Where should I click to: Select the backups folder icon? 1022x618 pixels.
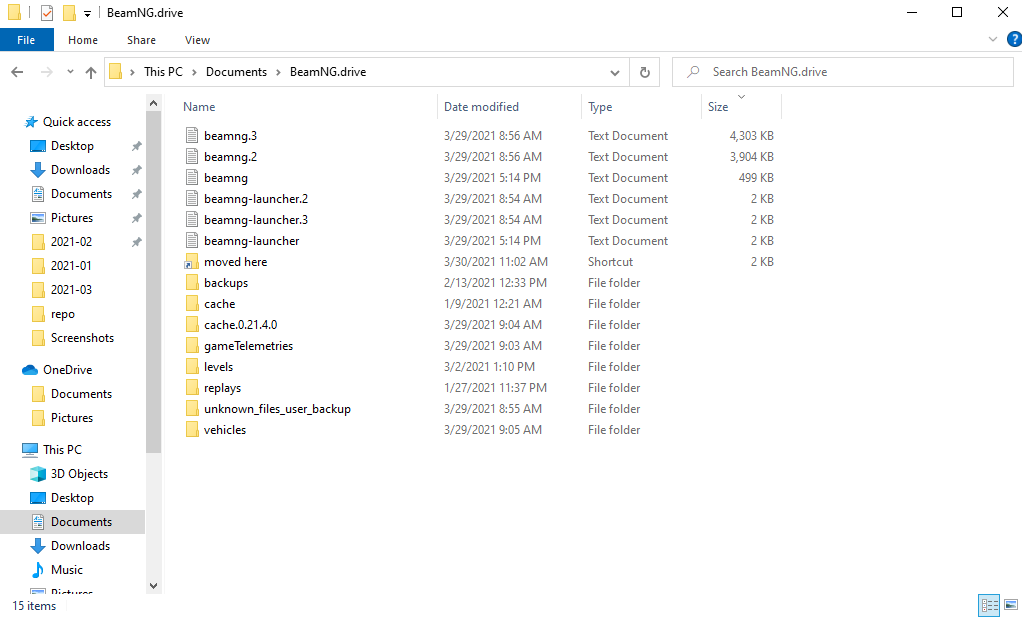click(192, 282)
